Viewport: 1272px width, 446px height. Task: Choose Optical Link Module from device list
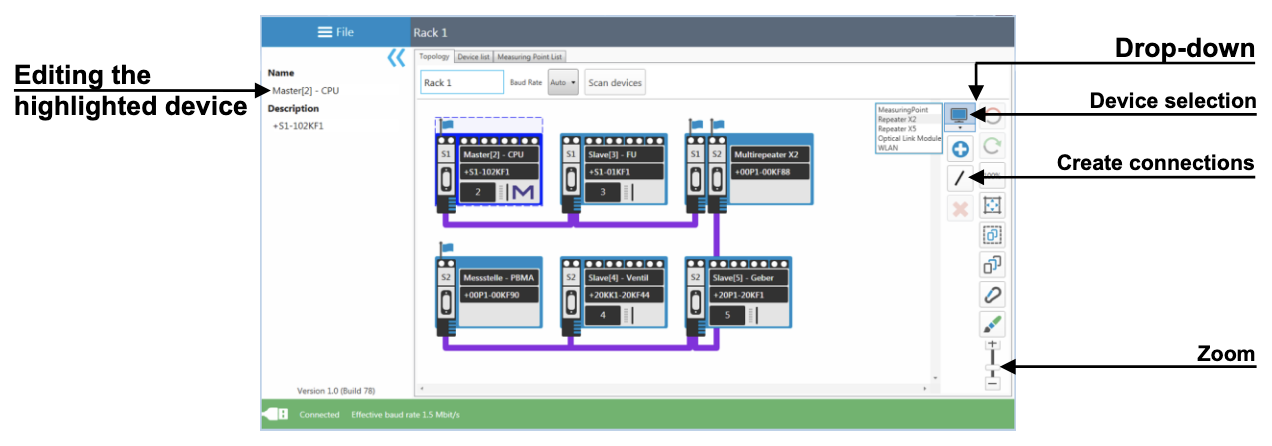pyautogui.click(x=909, y=138)
